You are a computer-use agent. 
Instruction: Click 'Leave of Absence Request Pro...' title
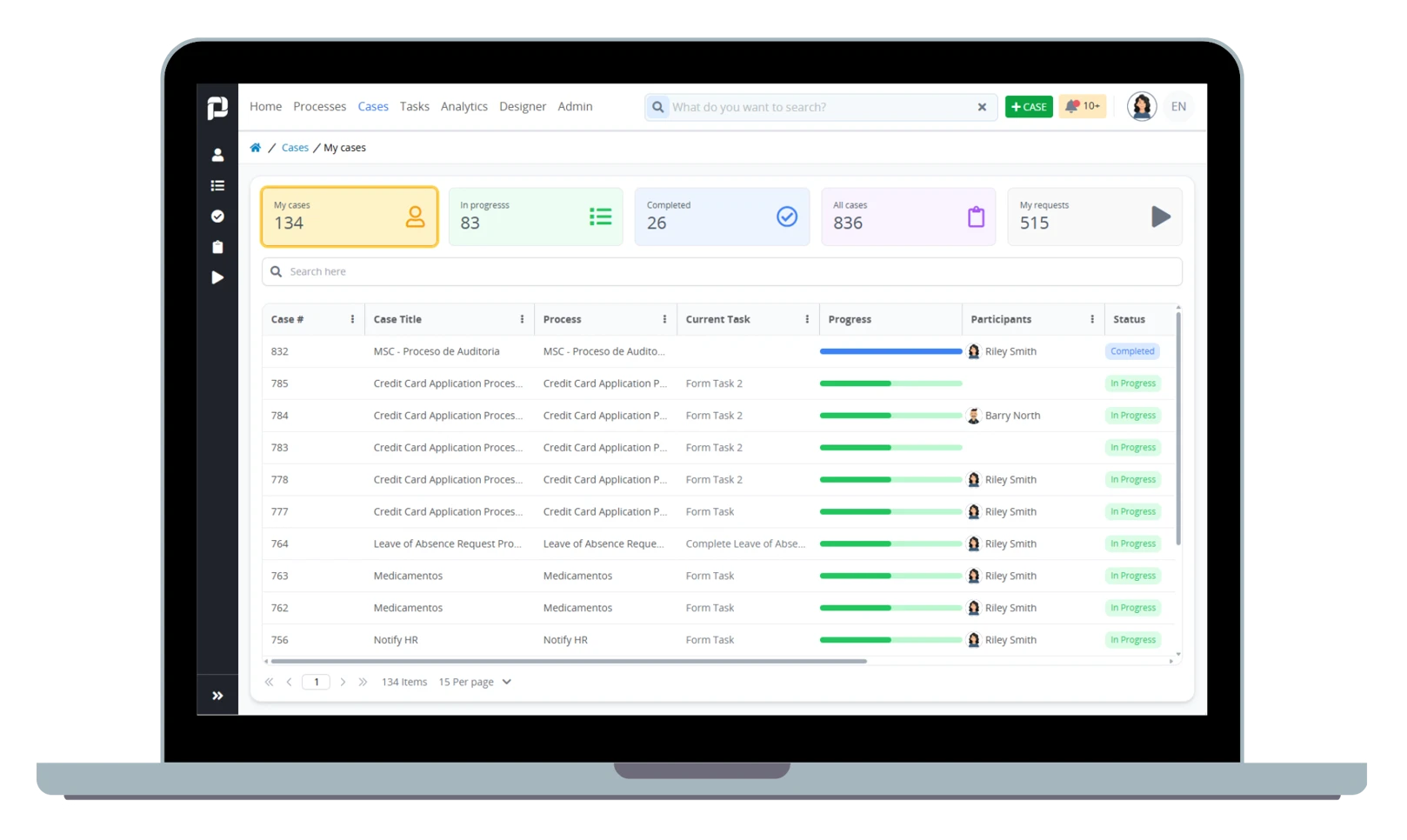click(x=447, y=543)
